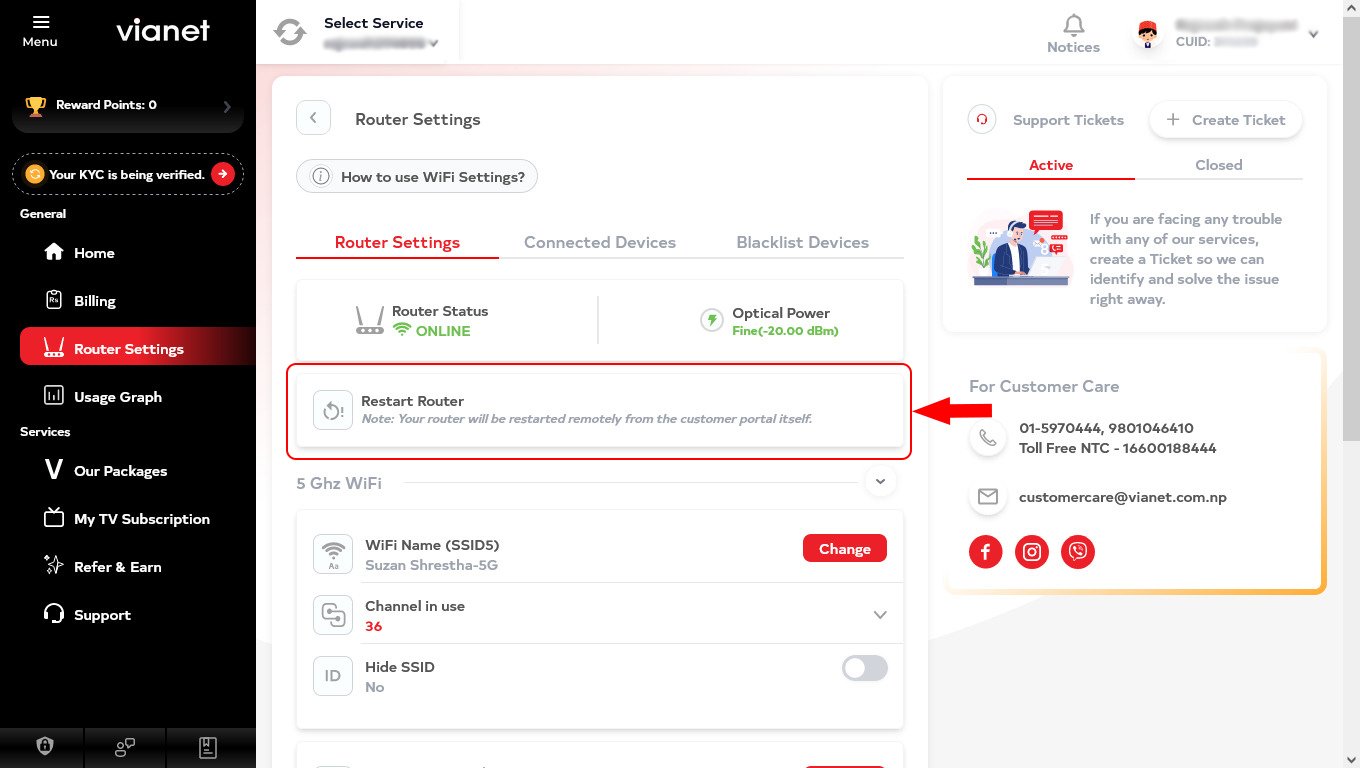Switch to the Router Settings tab
The image size is (1360, 768).
(x=397, y=242)
